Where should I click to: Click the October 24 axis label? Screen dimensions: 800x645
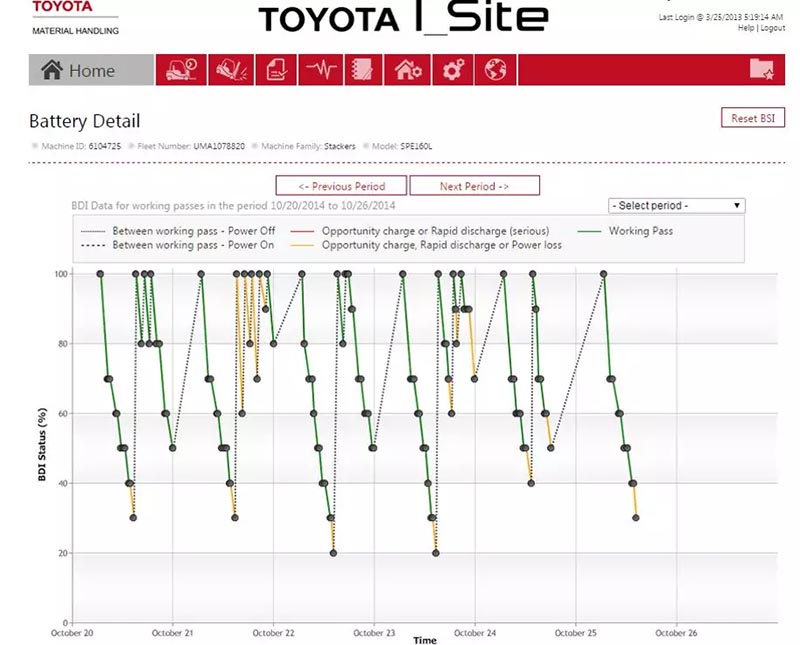475,633
